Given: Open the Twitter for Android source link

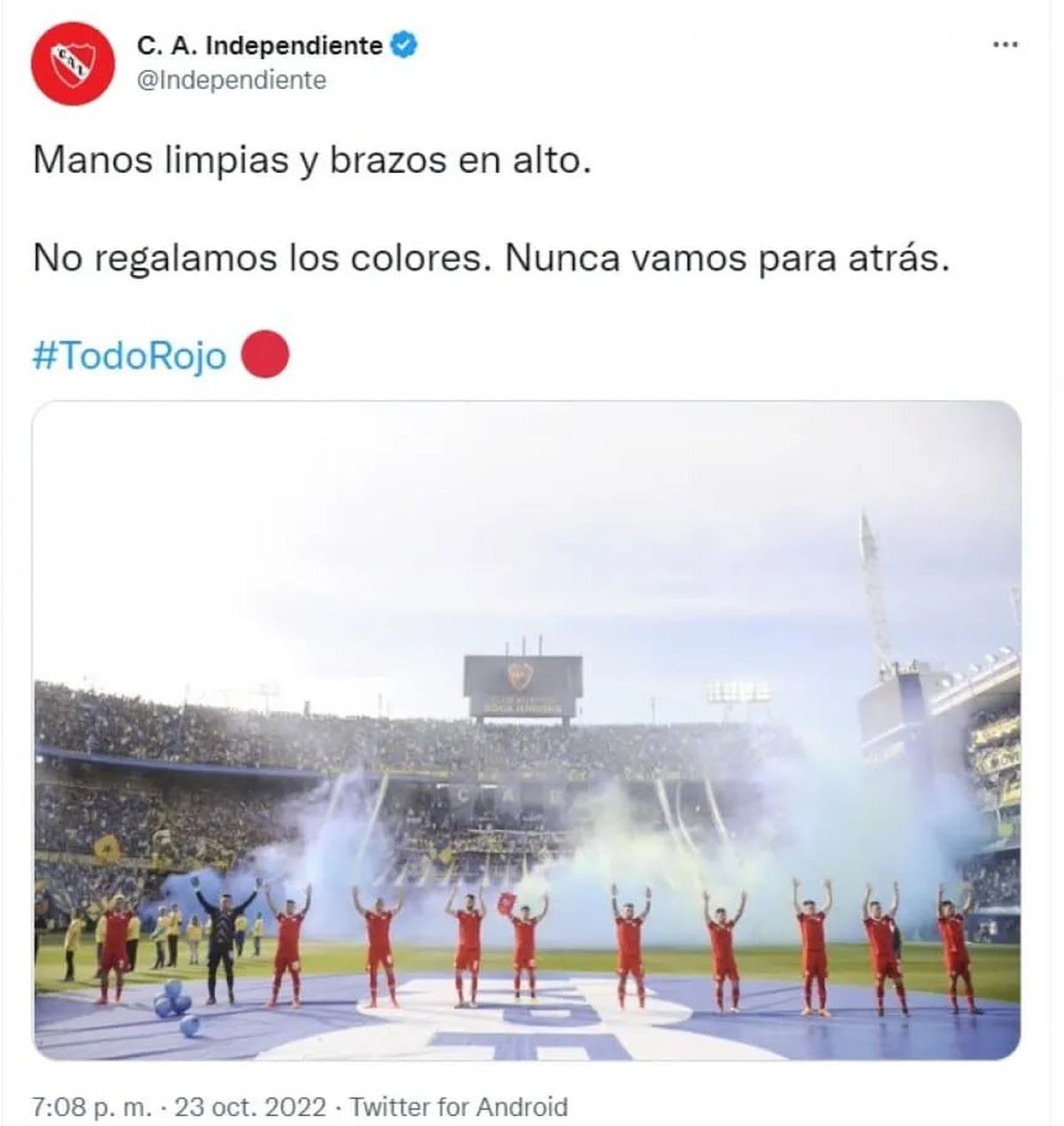Looking at the screenshot, I should click(458, 1106).
